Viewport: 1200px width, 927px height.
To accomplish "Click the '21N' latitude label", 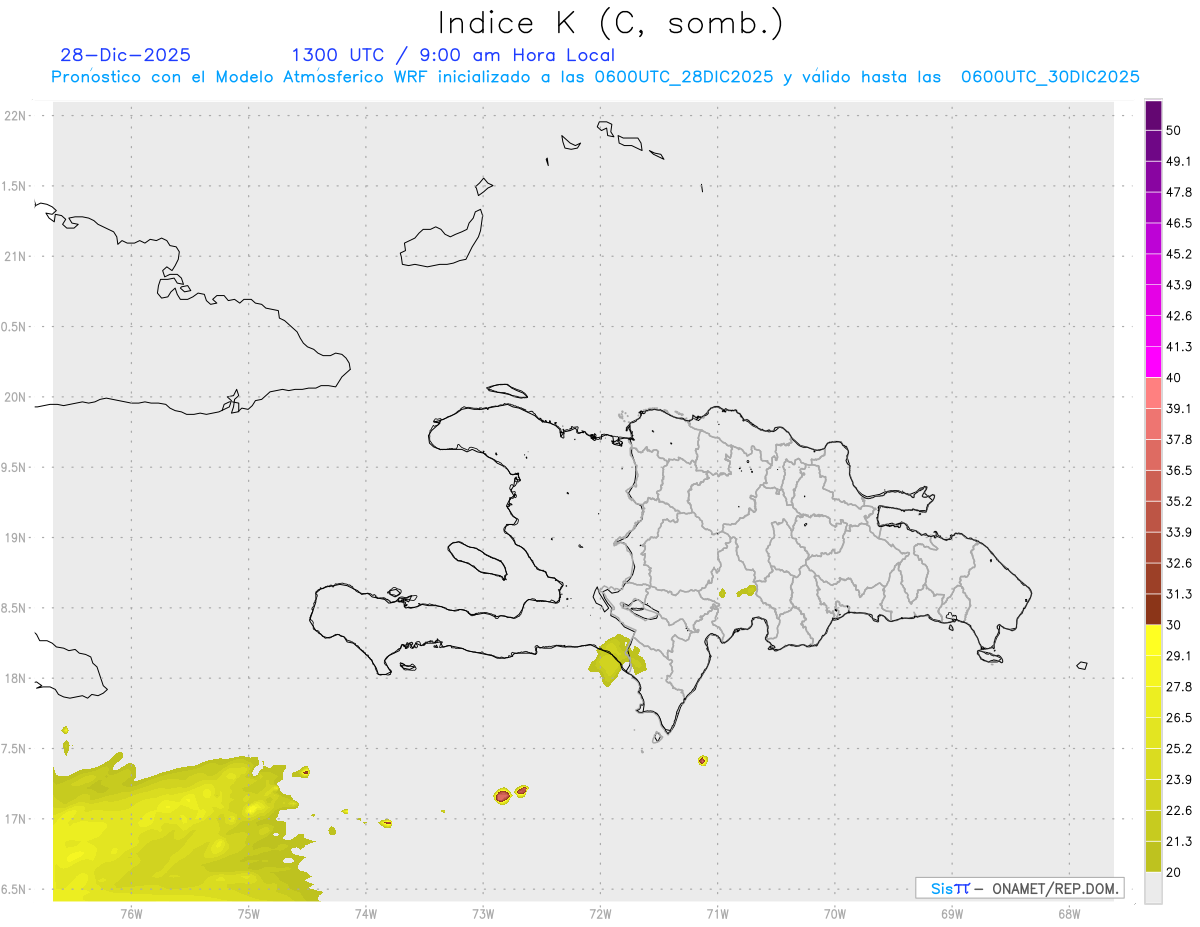I will click(16, 256).
